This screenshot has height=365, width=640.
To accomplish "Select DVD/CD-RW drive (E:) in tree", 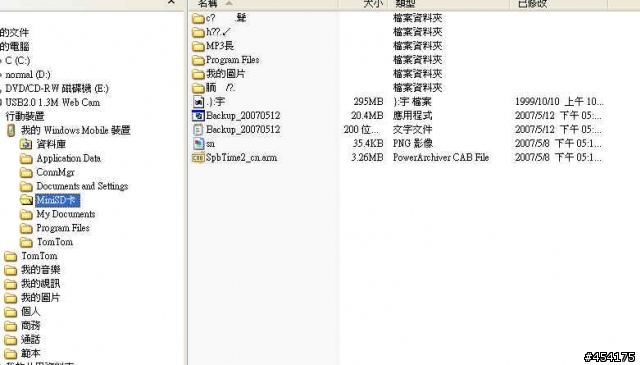I will coord(57,88).
